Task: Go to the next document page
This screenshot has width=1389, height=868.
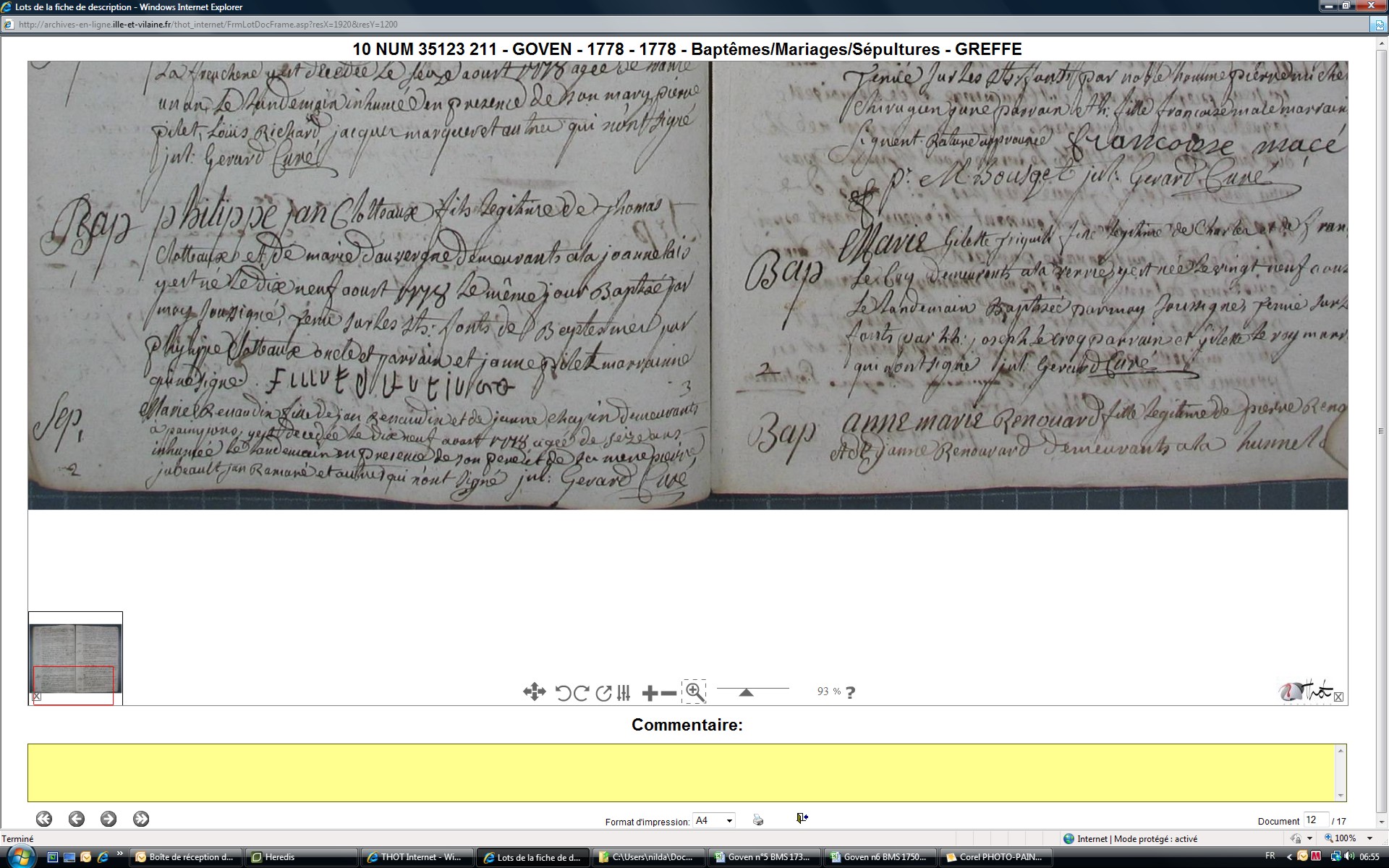Action: (109, 819)
